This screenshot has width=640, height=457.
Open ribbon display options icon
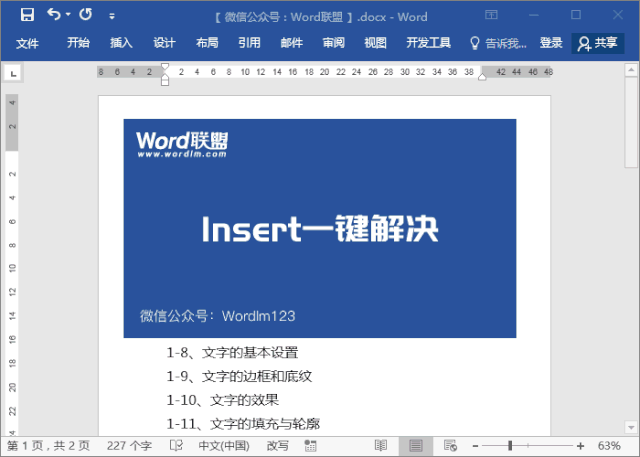pyautogui.click(x=491, y=15)
